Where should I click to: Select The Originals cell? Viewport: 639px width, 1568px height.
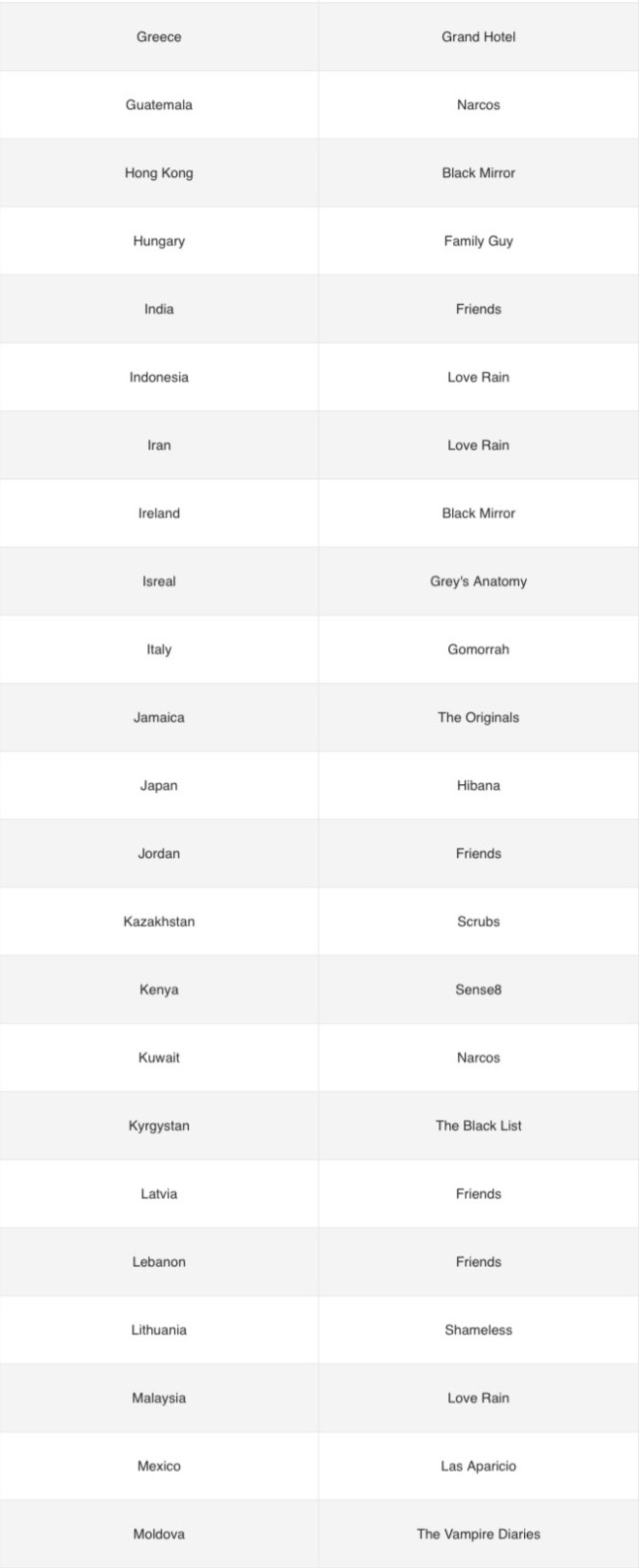[478, 717]
